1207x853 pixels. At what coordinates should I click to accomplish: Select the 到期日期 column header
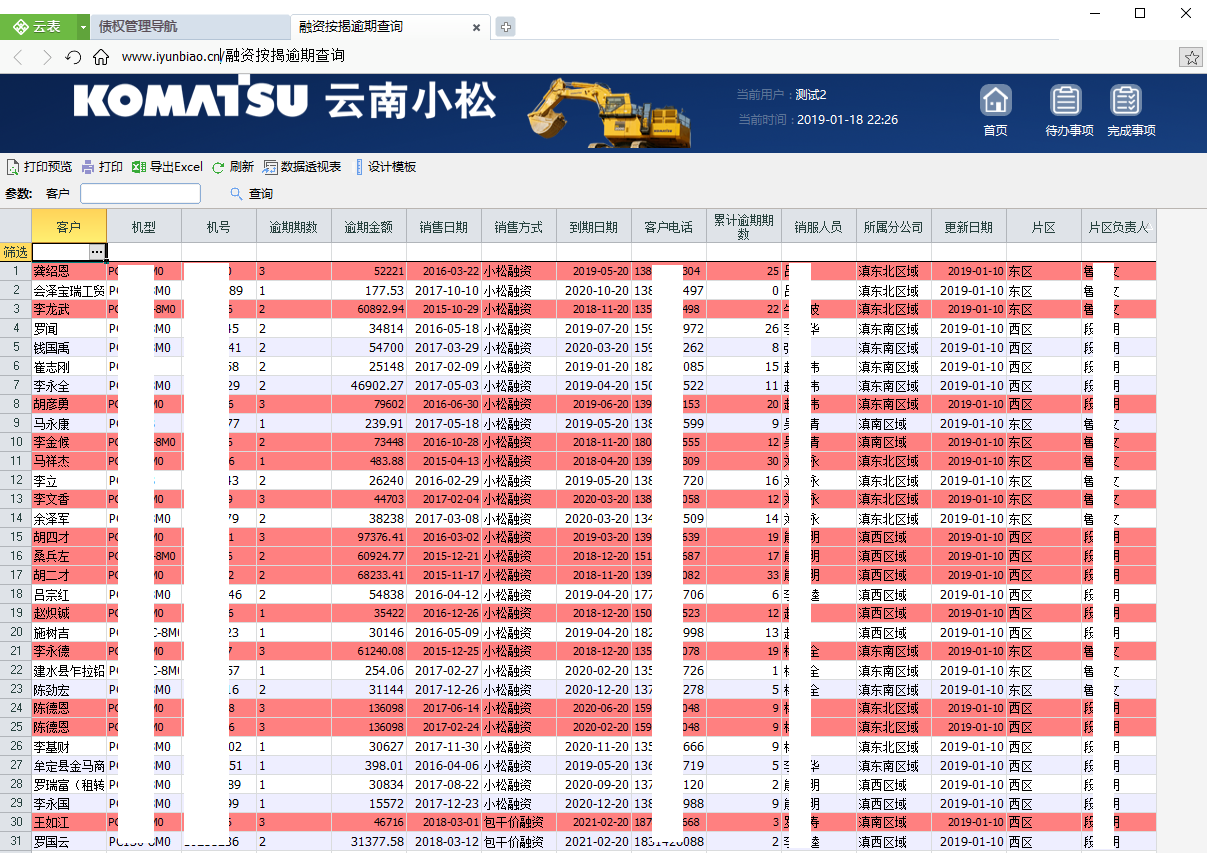[594, 227]
